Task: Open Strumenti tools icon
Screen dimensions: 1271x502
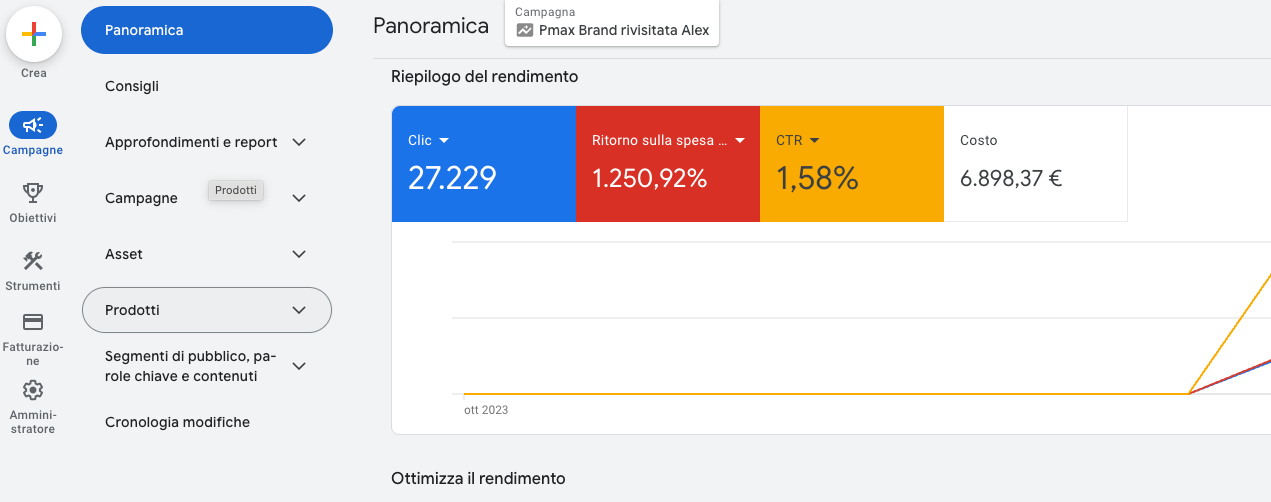Action: [33, 261]
